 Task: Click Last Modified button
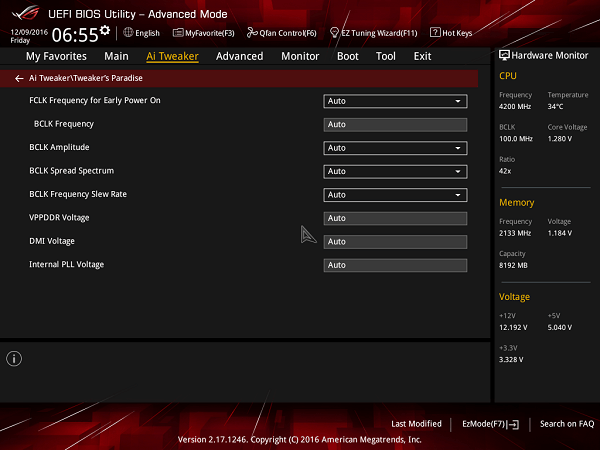tap(416, 424)
